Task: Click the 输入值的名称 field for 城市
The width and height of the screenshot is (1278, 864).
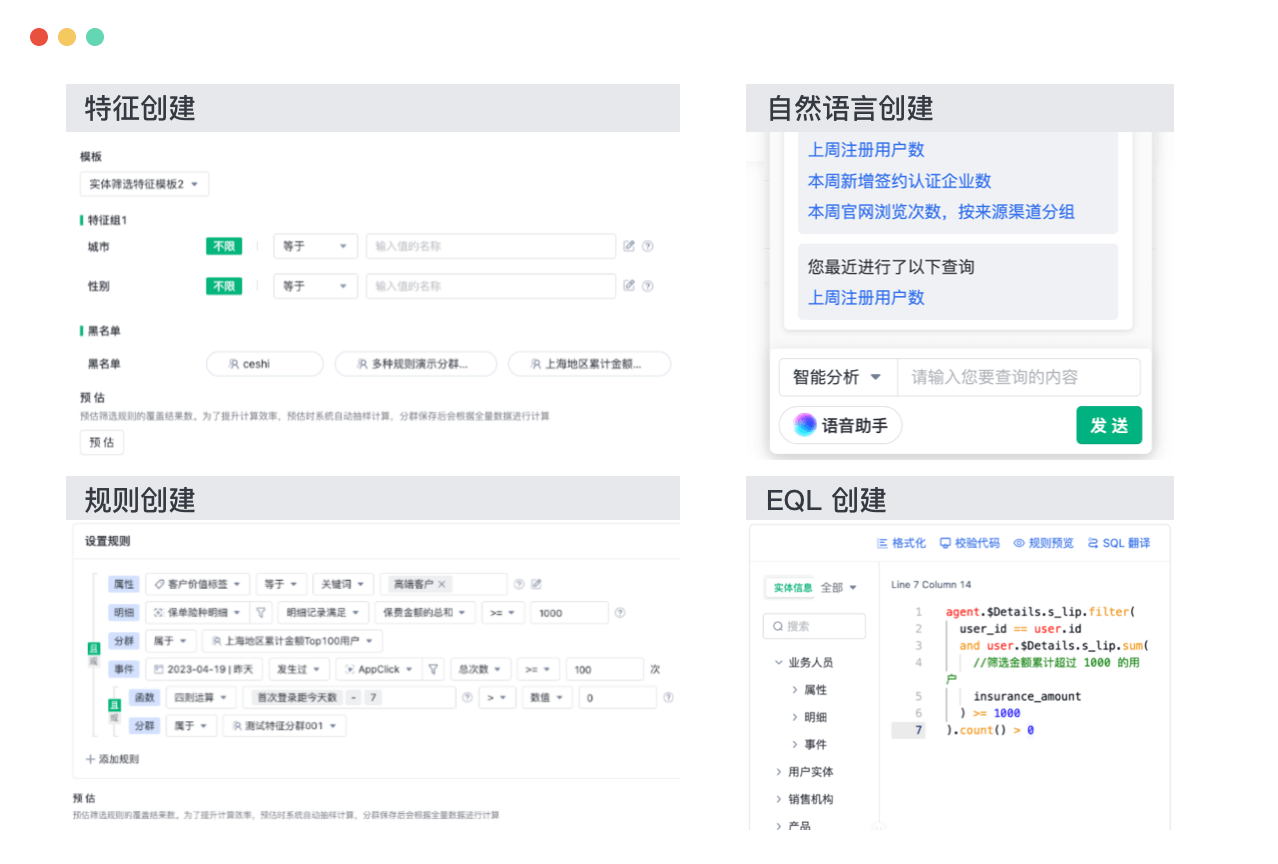Action: (491, 246)
